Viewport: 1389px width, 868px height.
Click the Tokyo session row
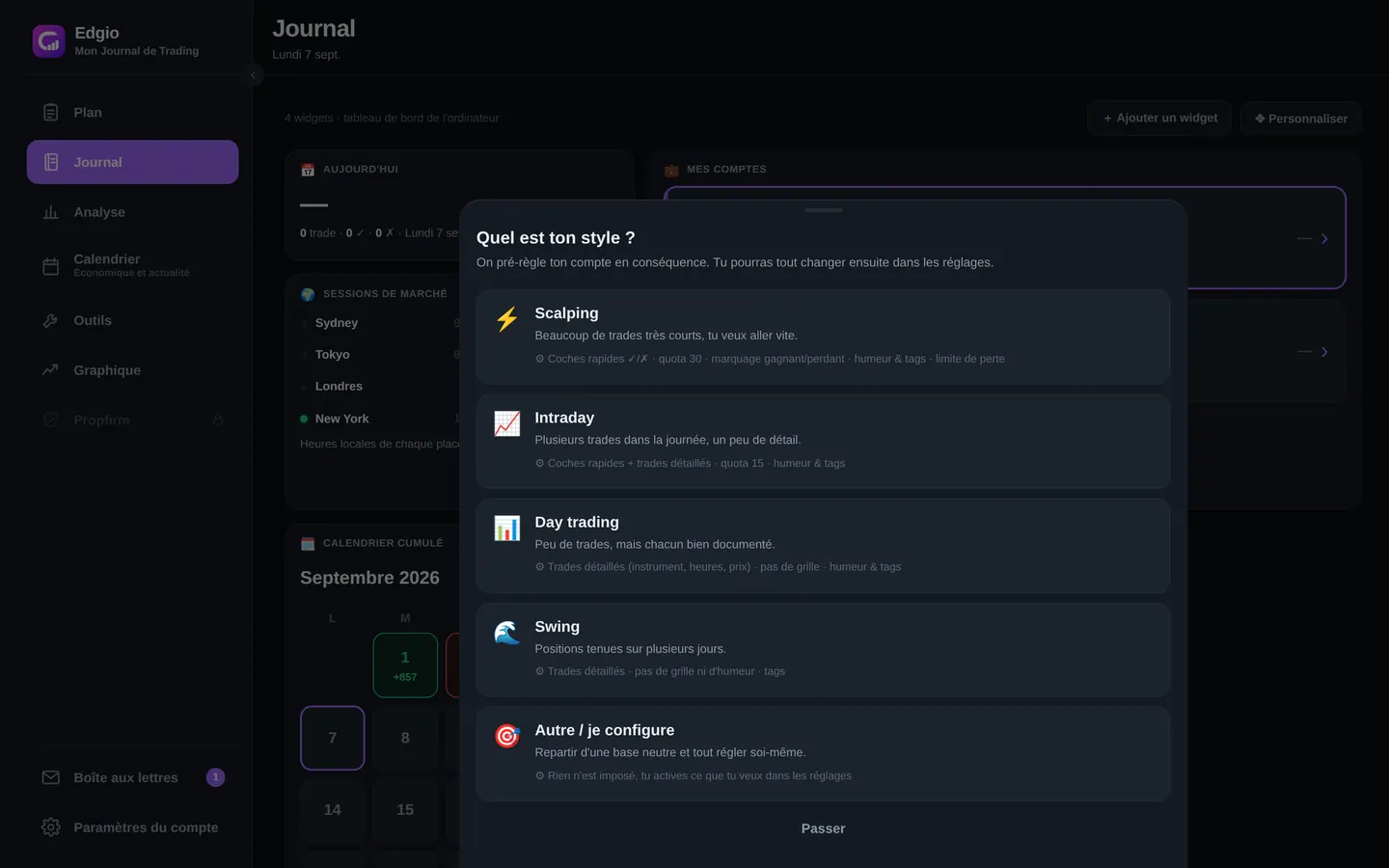click(x=380, y=355)
